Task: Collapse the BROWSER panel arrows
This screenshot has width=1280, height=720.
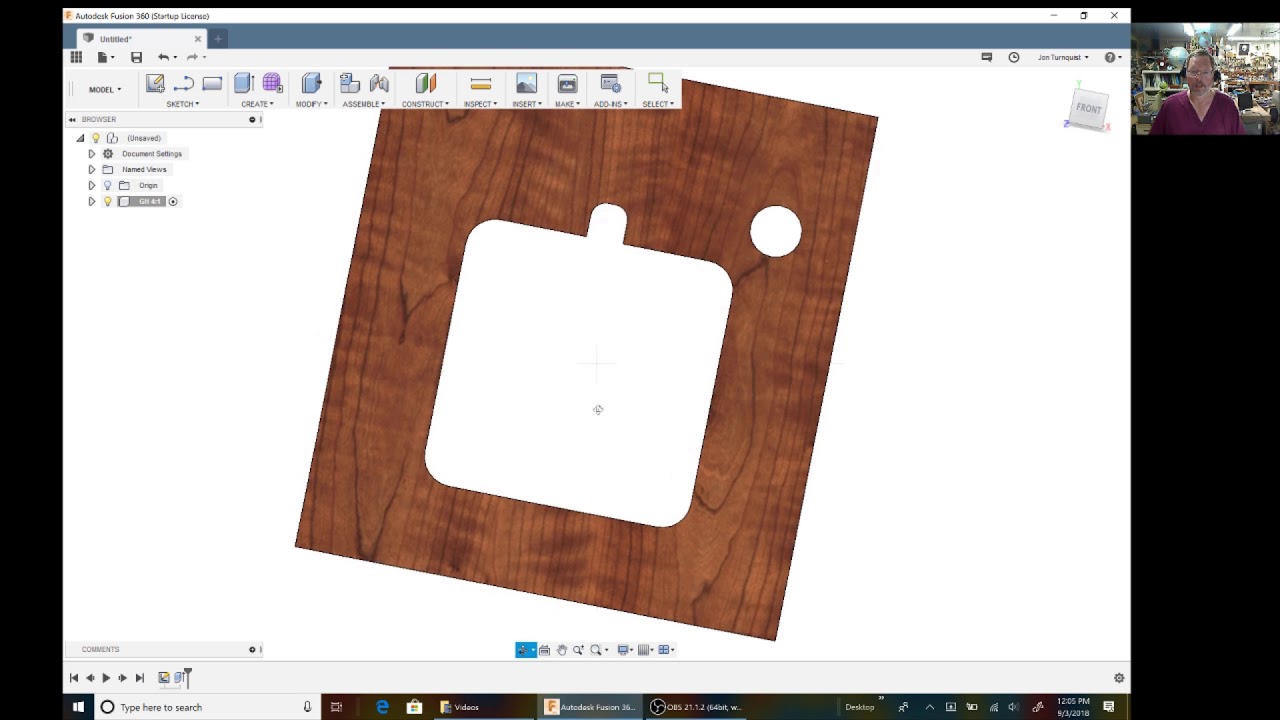Action: point(72,119)
